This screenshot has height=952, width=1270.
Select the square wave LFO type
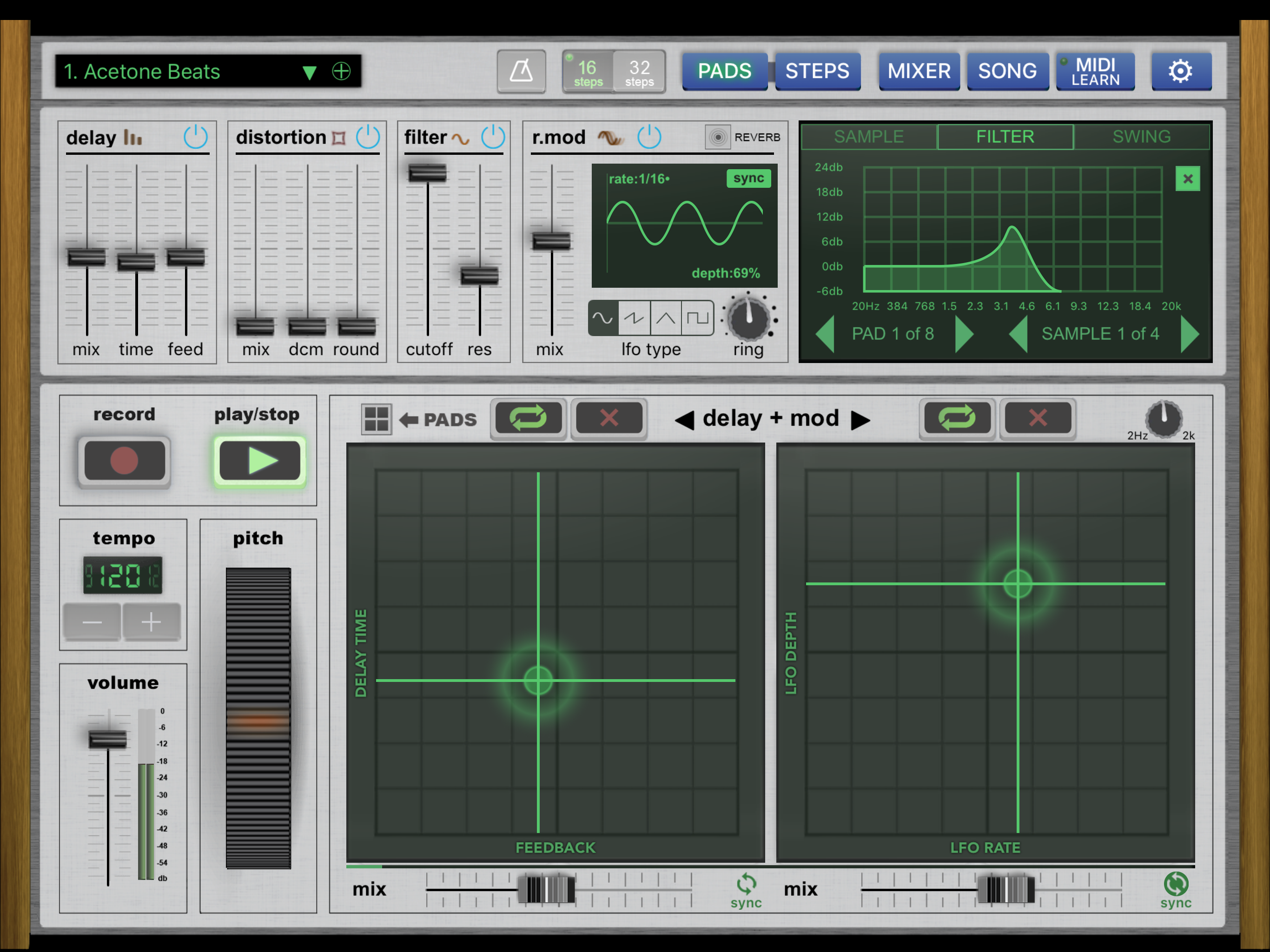pos(697,317)
